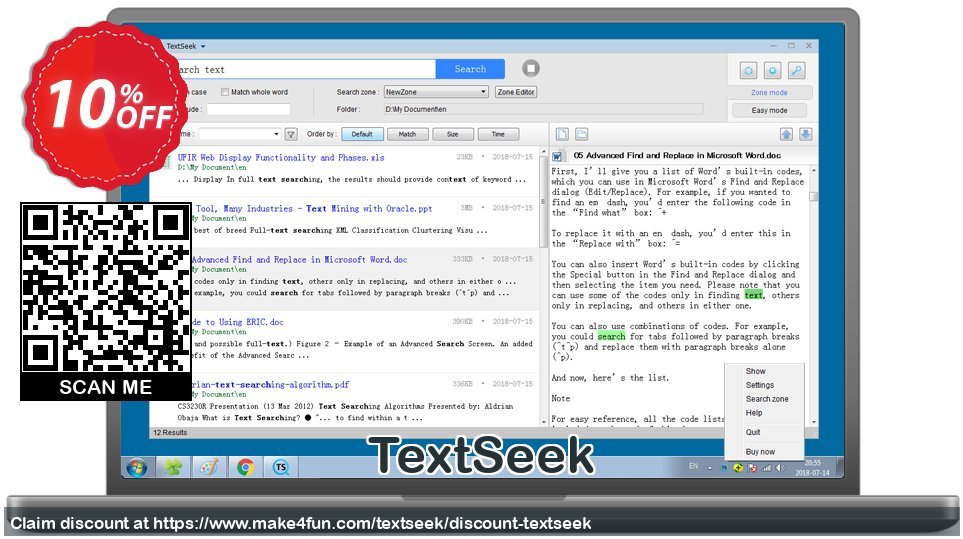
Task: Open the Zone Editor button
Action: [x=516, y=92]
